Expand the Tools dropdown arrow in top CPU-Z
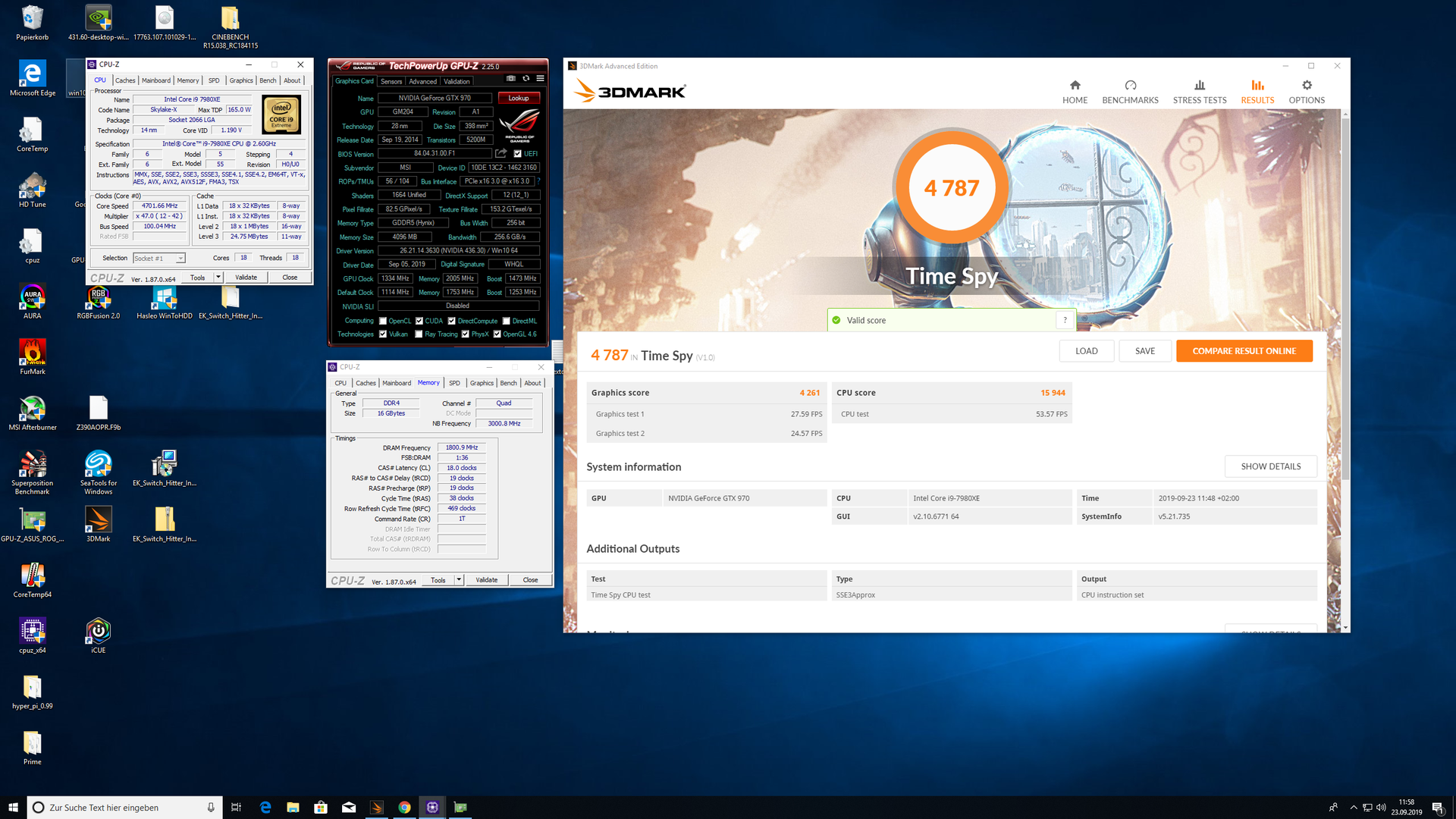 pos(218,277)
